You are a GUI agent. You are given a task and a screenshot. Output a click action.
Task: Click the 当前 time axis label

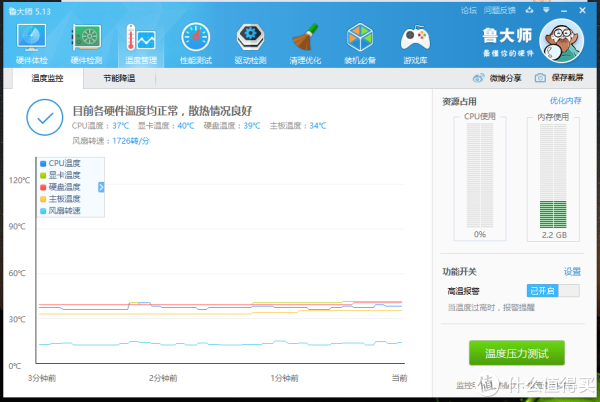click(399, 378)
